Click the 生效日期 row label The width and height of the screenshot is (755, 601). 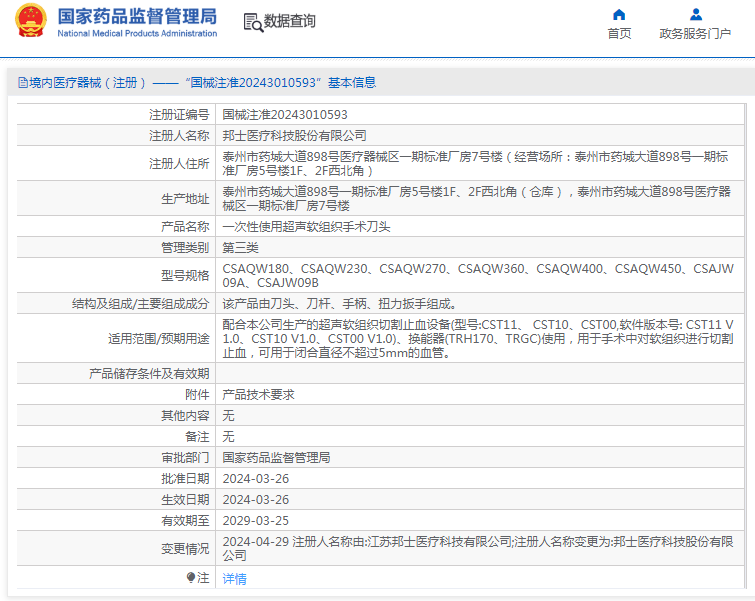click(x=185, y=500)
